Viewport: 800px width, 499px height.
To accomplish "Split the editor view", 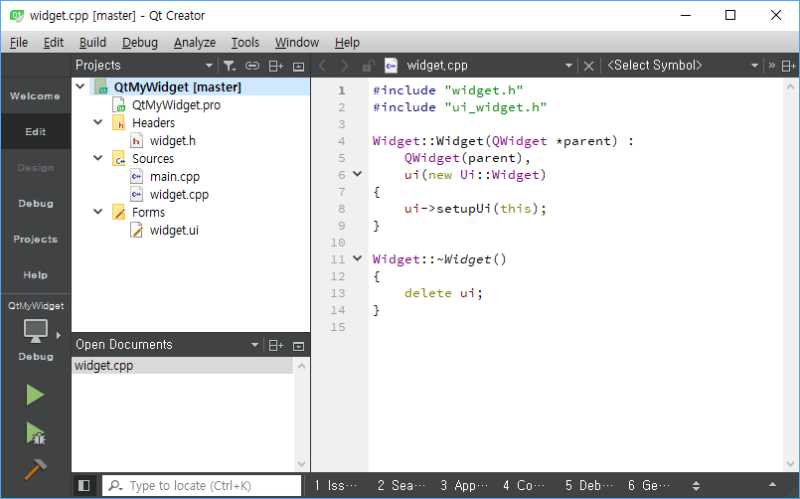I will [788, 66].
